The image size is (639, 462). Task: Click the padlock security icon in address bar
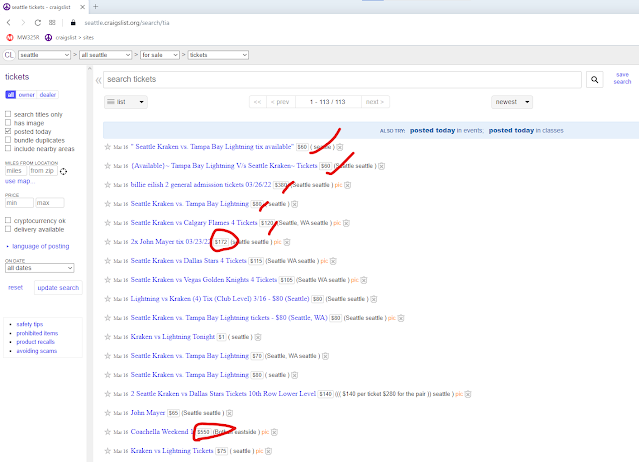[73, 22]
